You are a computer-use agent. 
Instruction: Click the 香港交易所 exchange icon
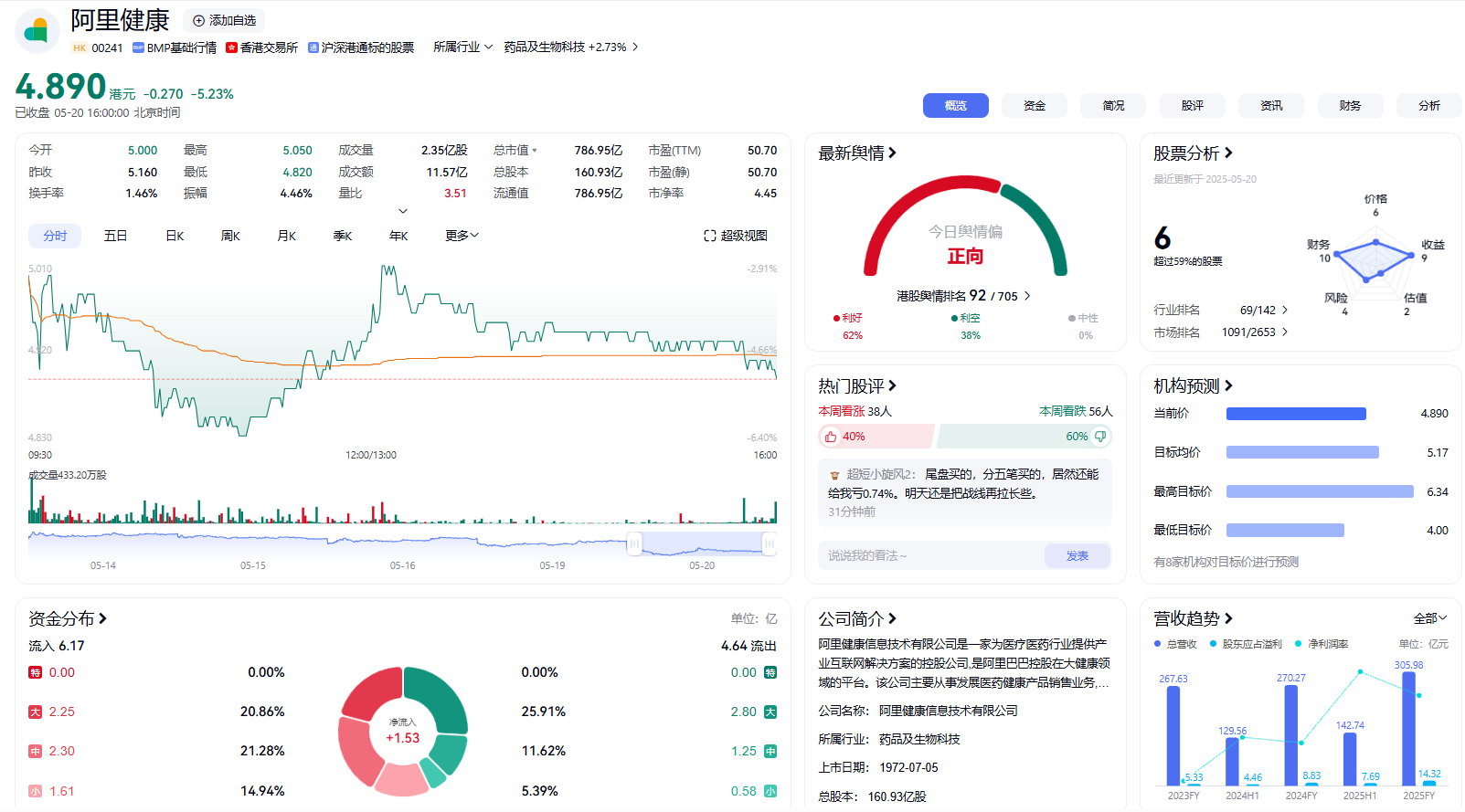(232, 47)
